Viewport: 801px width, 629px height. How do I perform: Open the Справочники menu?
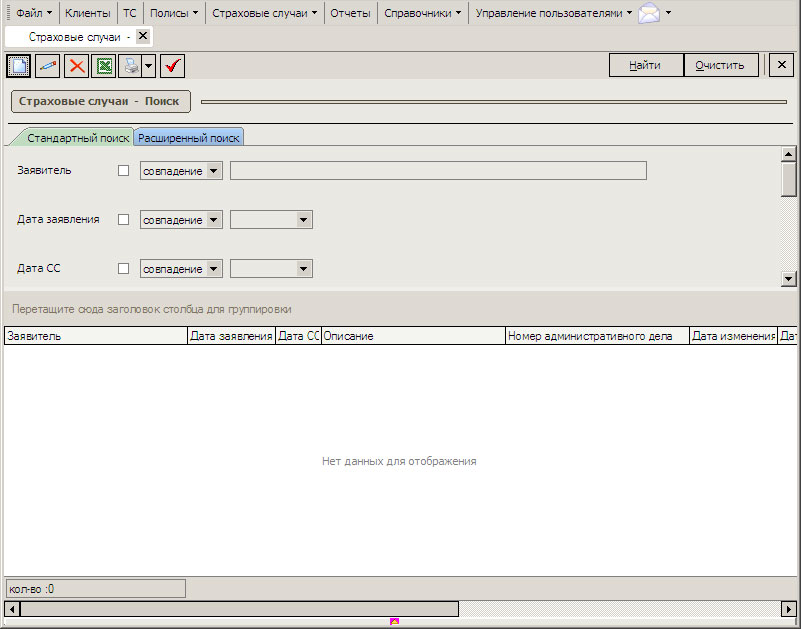pyautogui.click(x=424, y=14)
